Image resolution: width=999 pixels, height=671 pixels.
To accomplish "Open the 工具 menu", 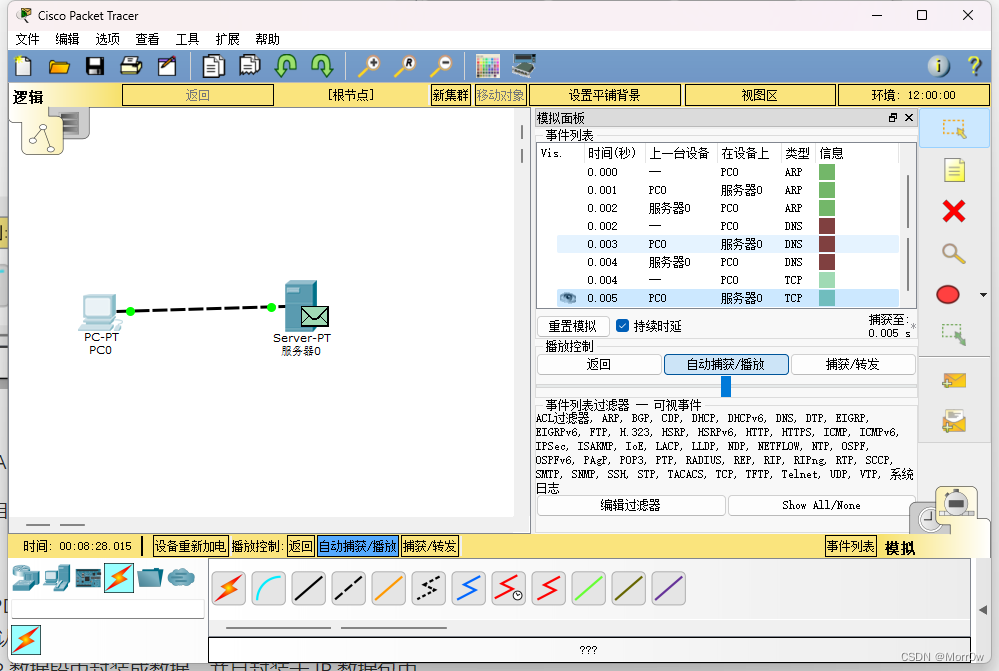I will 187,40.
